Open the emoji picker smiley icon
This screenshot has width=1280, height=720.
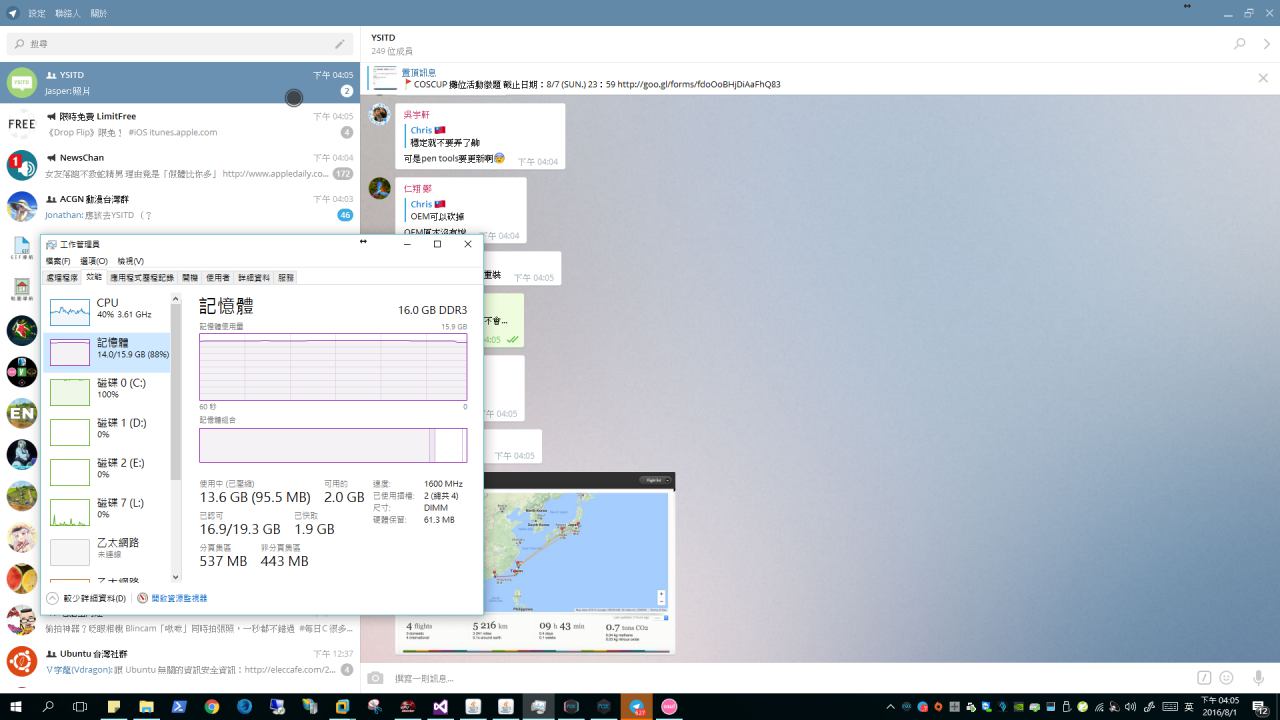1226,678
